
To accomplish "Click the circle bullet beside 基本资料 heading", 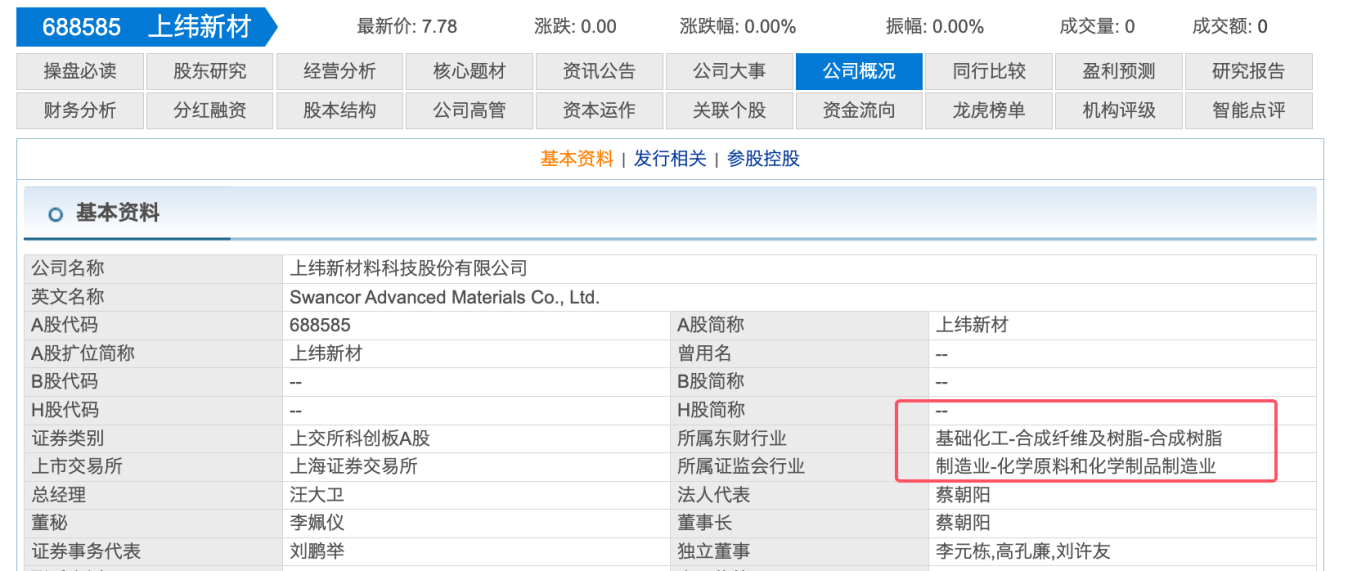I will (x=55, y=214).
